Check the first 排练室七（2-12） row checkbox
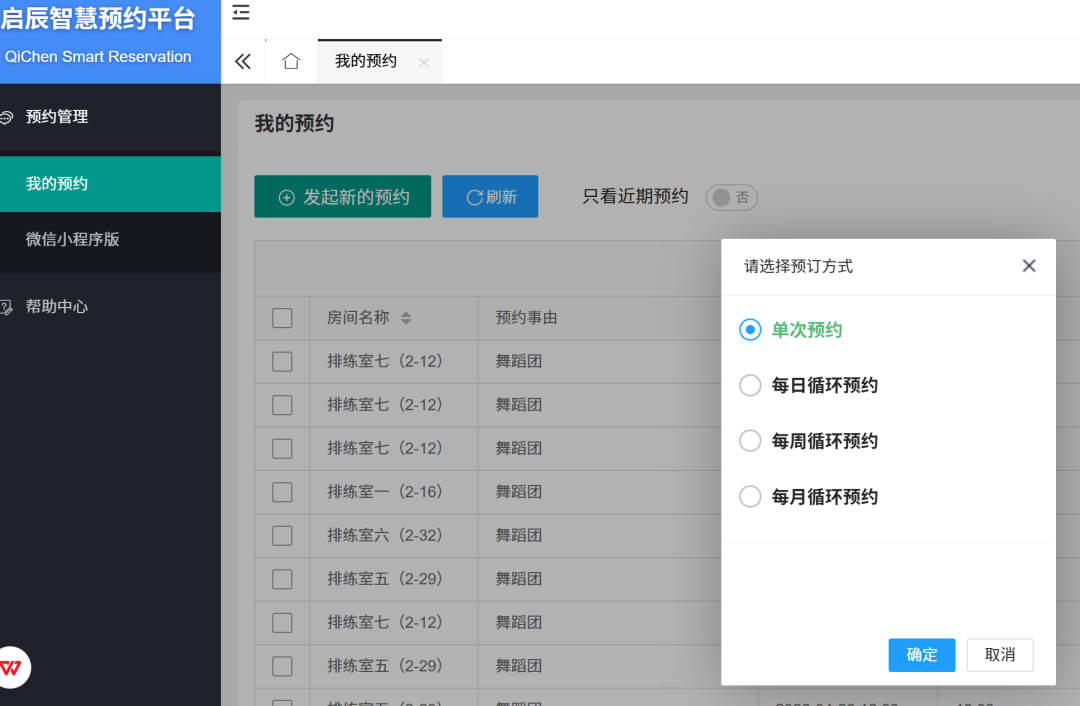 (282, 362)
